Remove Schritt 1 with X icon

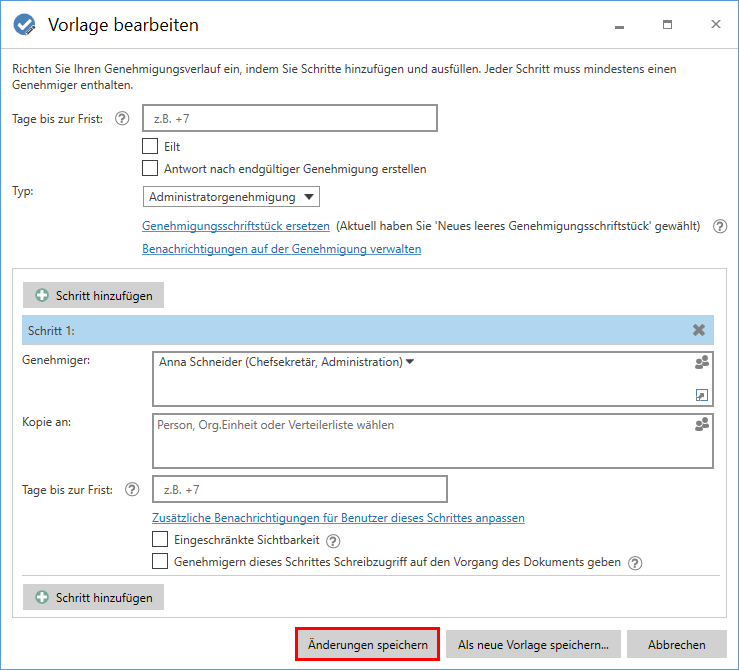tap(699, 330)
